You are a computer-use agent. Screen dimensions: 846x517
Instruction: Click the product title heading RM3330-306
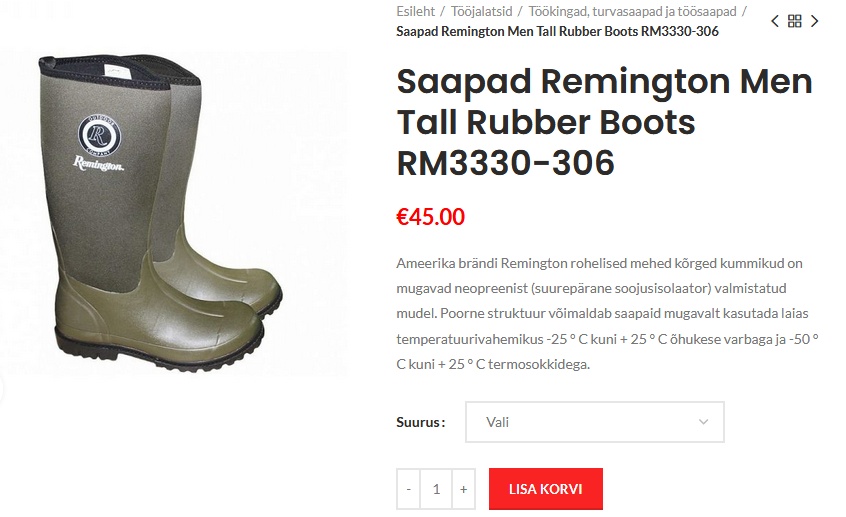604,122
